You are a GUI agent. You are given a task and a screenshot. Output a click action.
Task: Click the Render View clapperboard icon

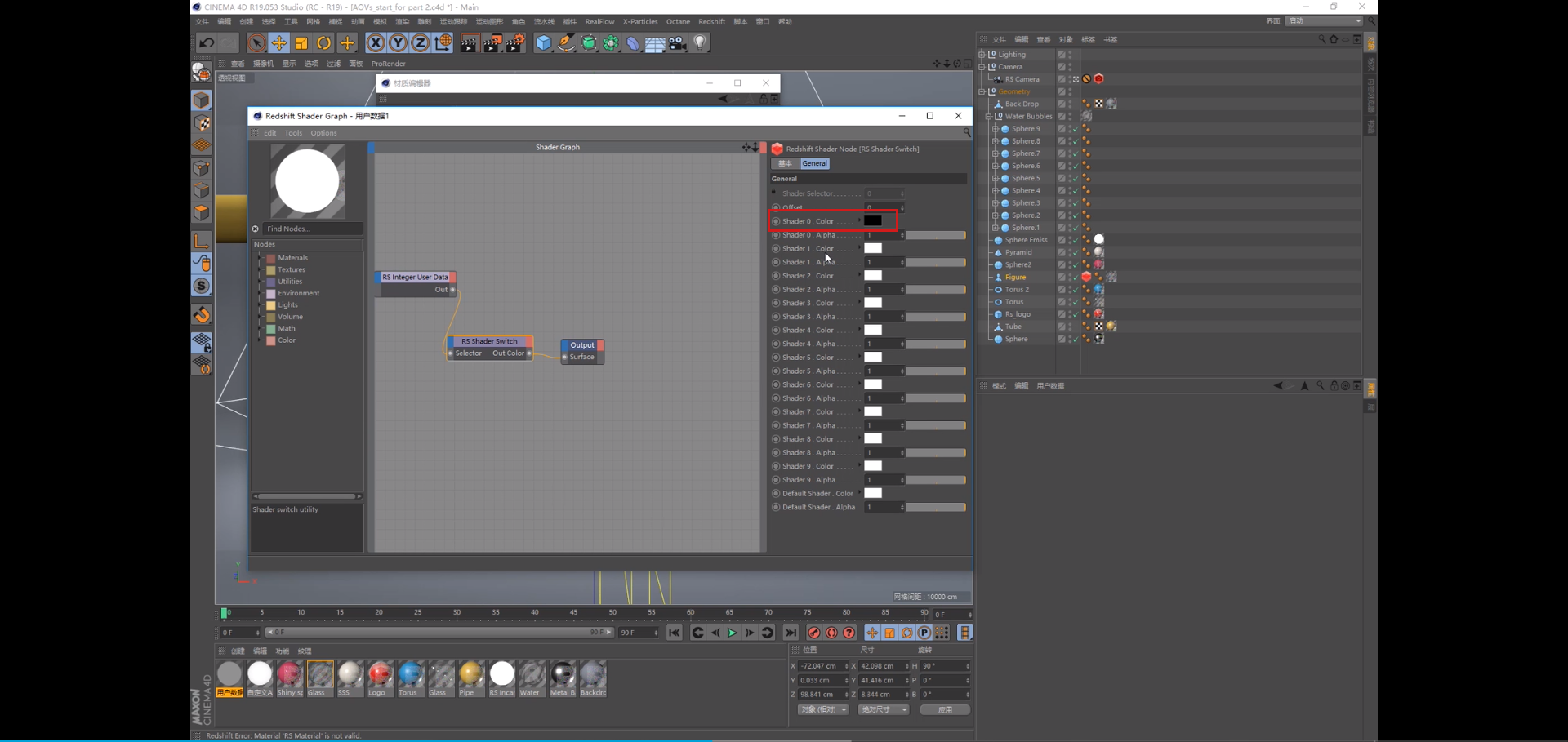pyautogui.click(x=470, y=43)
